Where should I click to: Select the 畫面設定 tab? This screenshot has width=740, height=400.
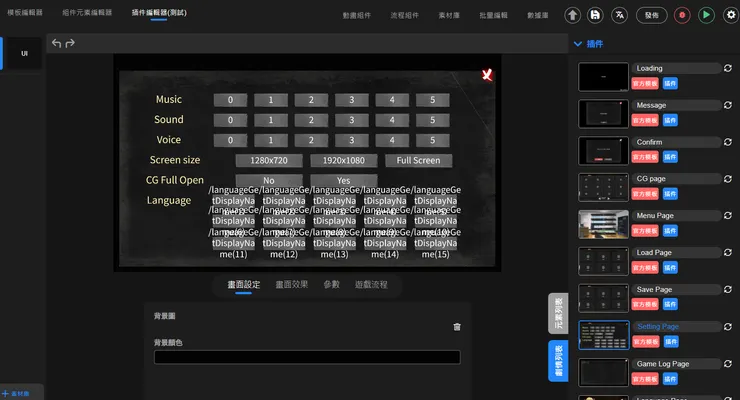point(244,284)
